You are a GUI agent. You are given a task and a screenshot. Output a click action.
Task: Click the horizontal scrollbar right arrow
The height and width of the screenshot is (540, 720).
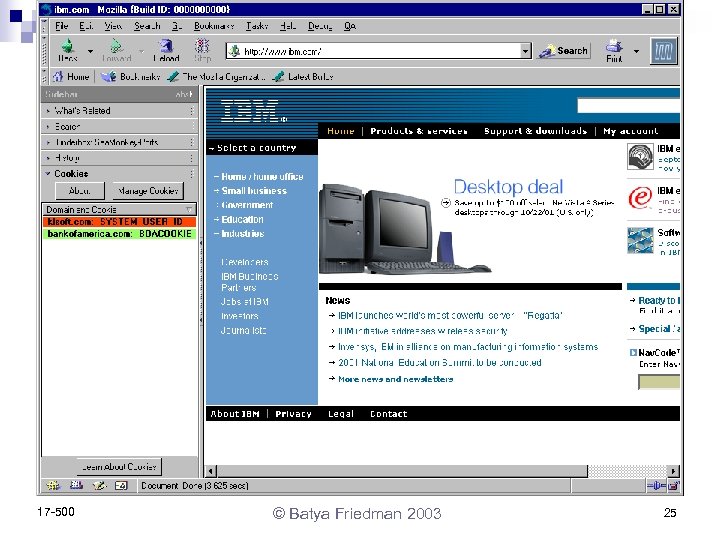click(673, 471)
